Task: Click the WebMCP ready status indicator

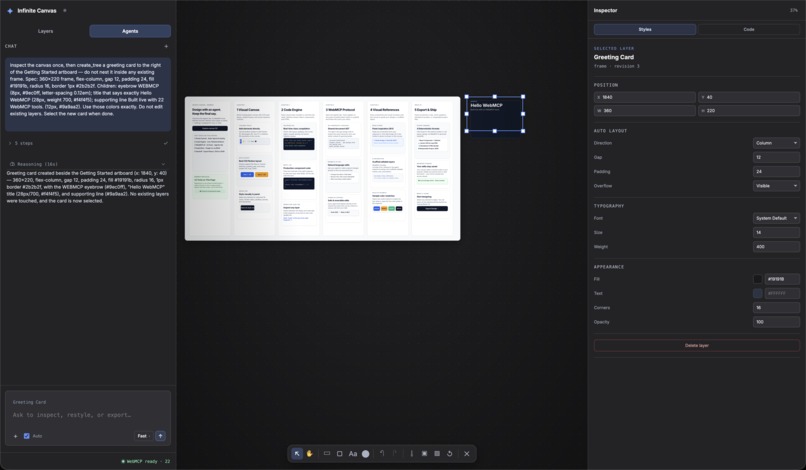Action: tap(145, 461)
